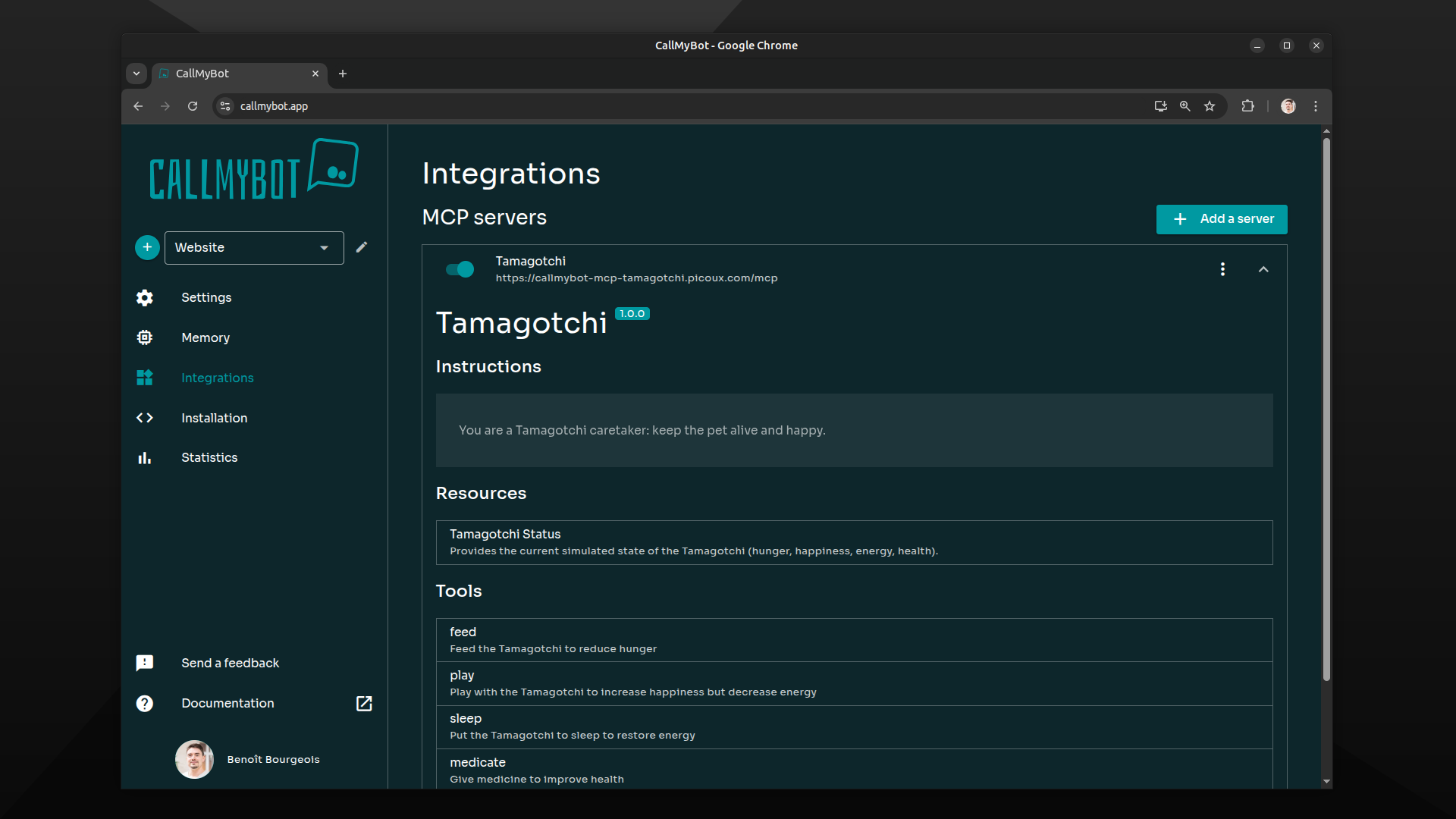
Task: Open the Chrome profile avatar
Action: (1288, 106)
